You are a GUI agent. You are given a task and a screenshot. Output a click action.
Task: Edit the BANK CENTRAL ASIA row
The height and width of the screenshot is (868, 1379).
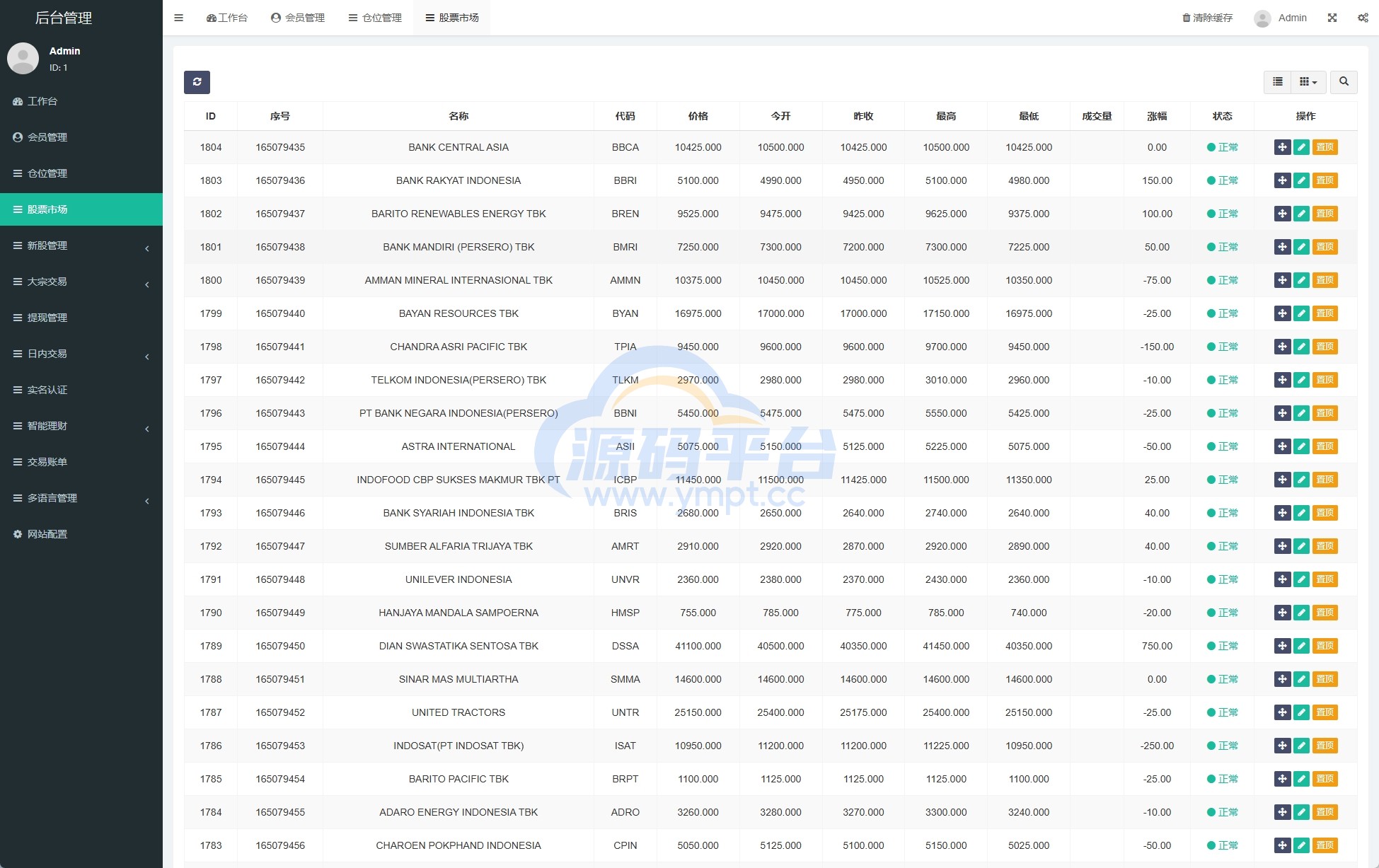(x=1301, y=147)
